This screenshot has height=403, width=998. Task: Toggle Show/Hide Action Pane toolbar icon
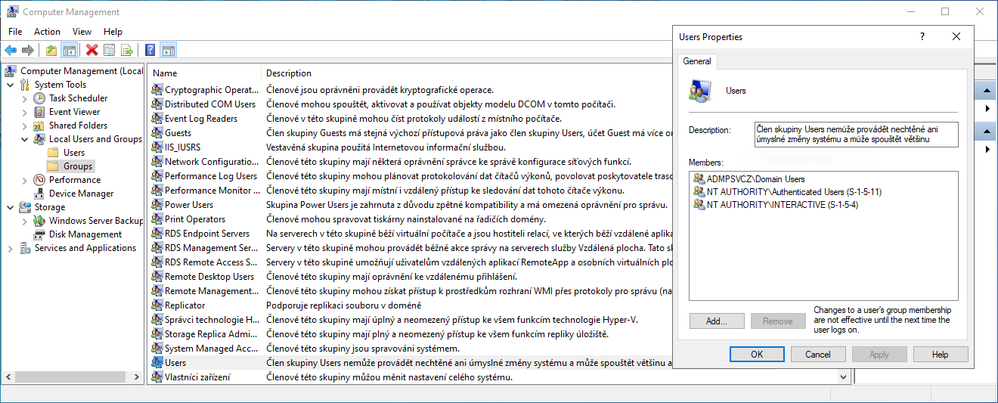(169, 50)
